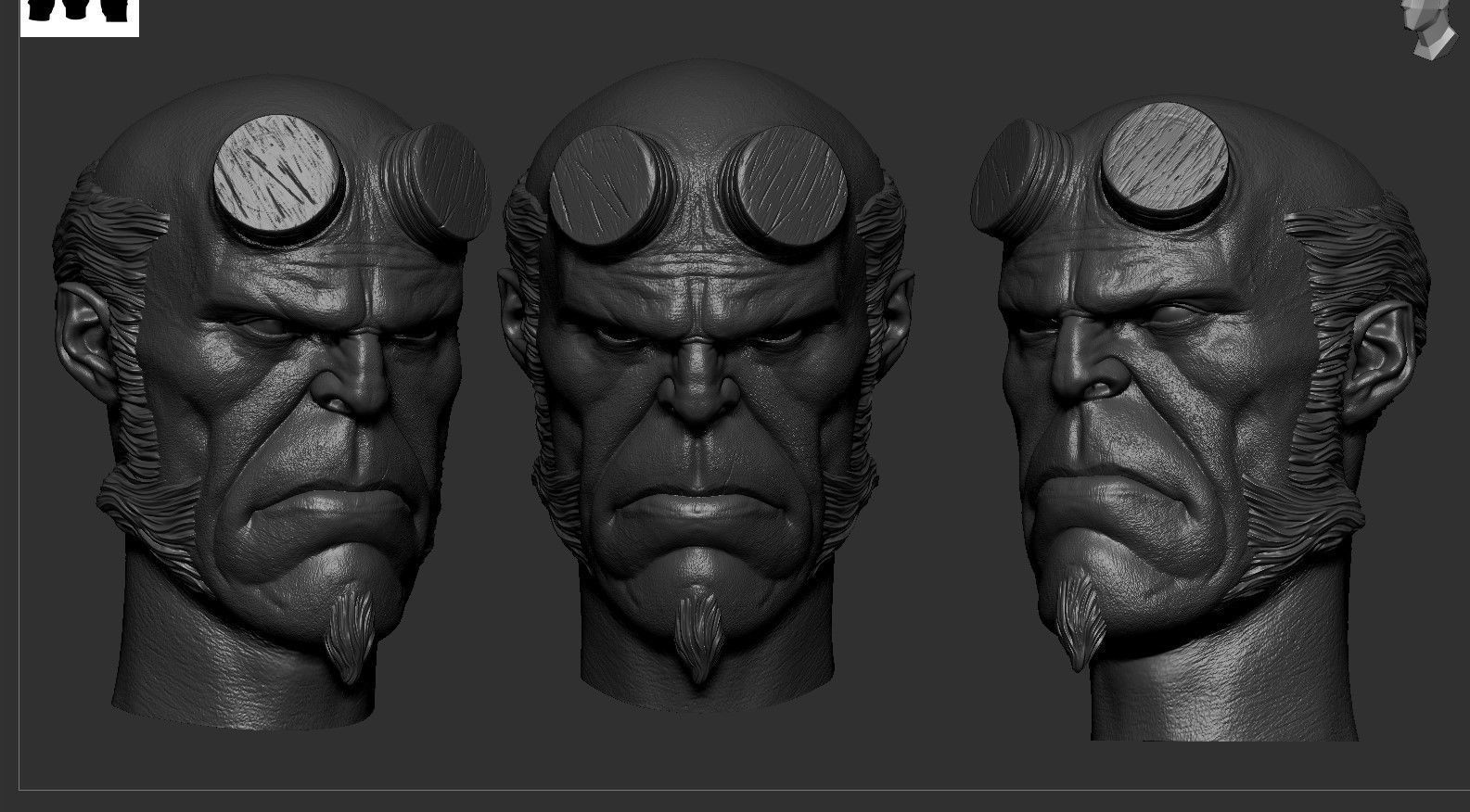
Task: Open the silhouette thumbnail preview
Action: pos(80,18)
